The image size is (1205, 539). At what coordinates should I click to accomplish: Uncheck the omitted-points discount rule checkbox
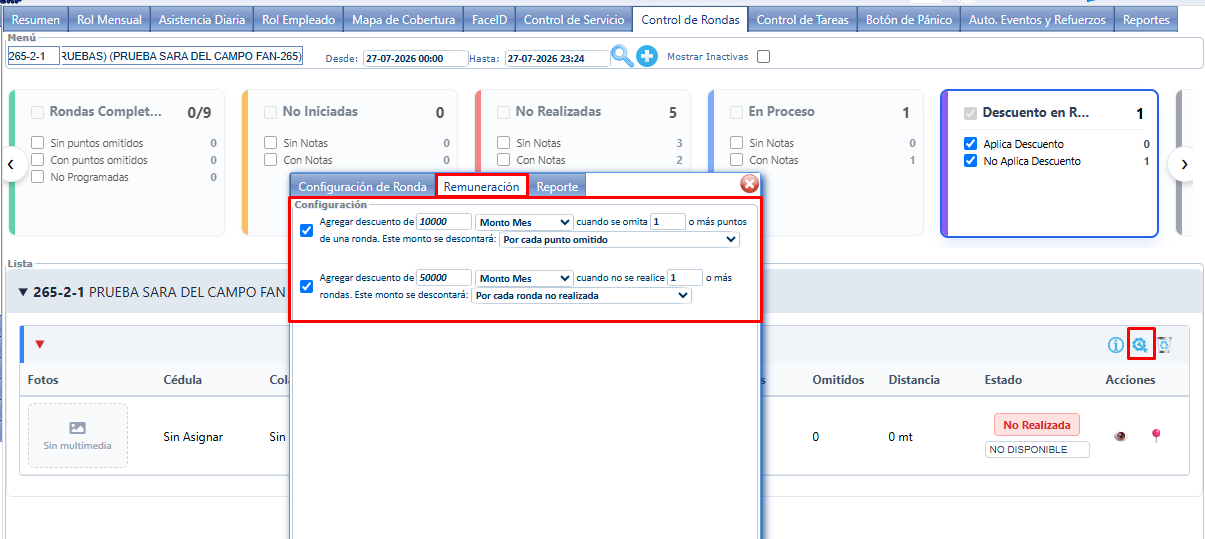click(307, 230)
